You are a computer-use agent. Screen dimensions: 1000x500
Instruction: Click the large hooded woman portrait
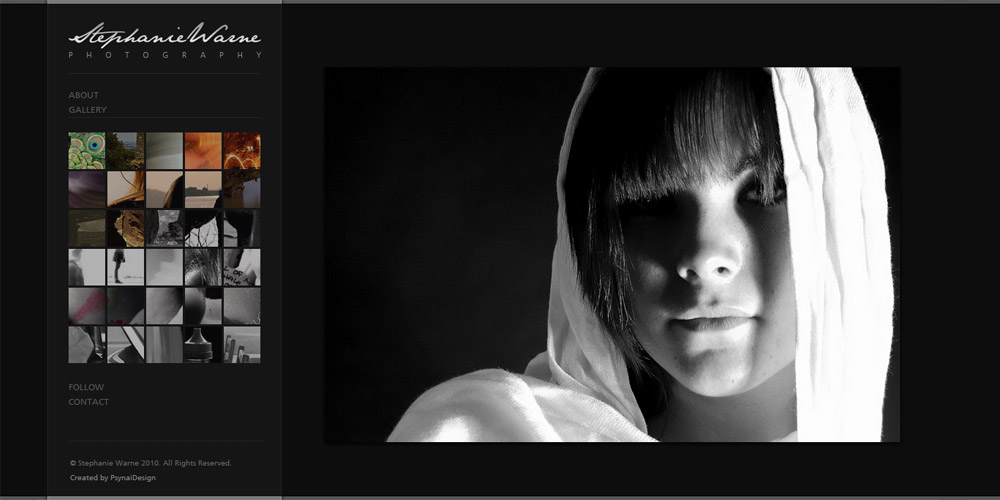611,254
